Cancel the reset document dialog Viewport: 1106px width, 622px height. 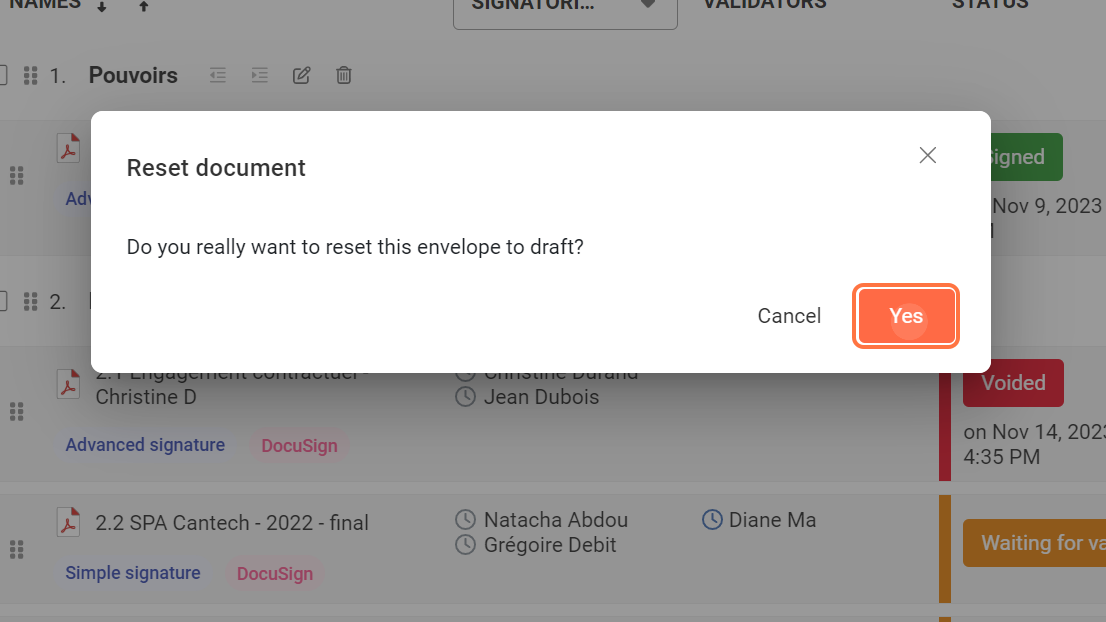click(x=789, y=316)
